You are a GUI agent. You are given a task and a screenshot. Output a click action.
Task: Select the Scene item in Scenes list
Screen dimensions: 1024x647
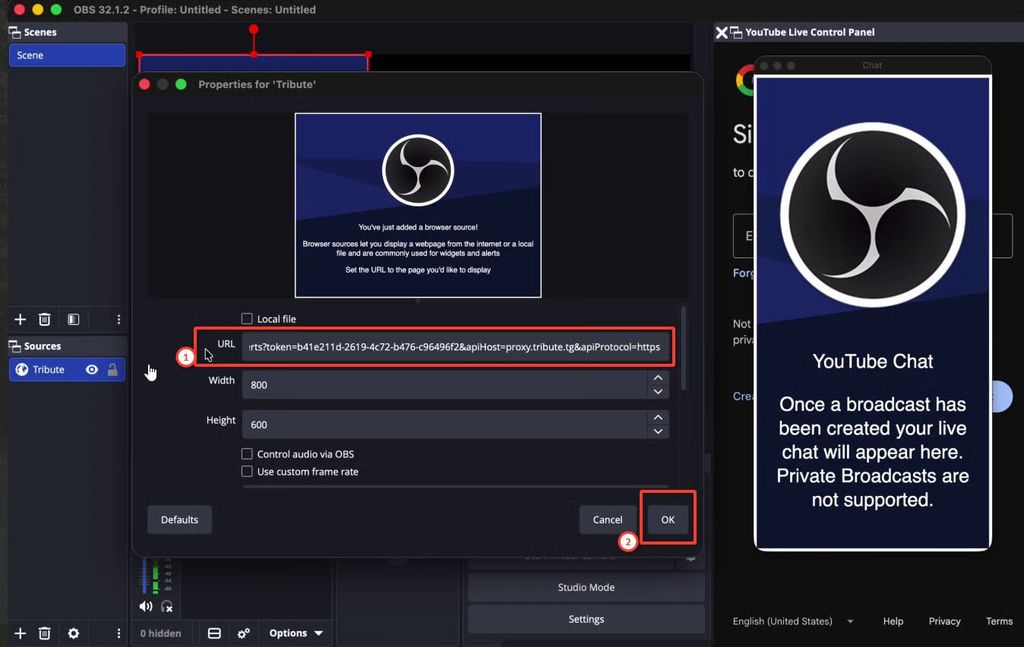pyautogui.click(x=67, y=55)
